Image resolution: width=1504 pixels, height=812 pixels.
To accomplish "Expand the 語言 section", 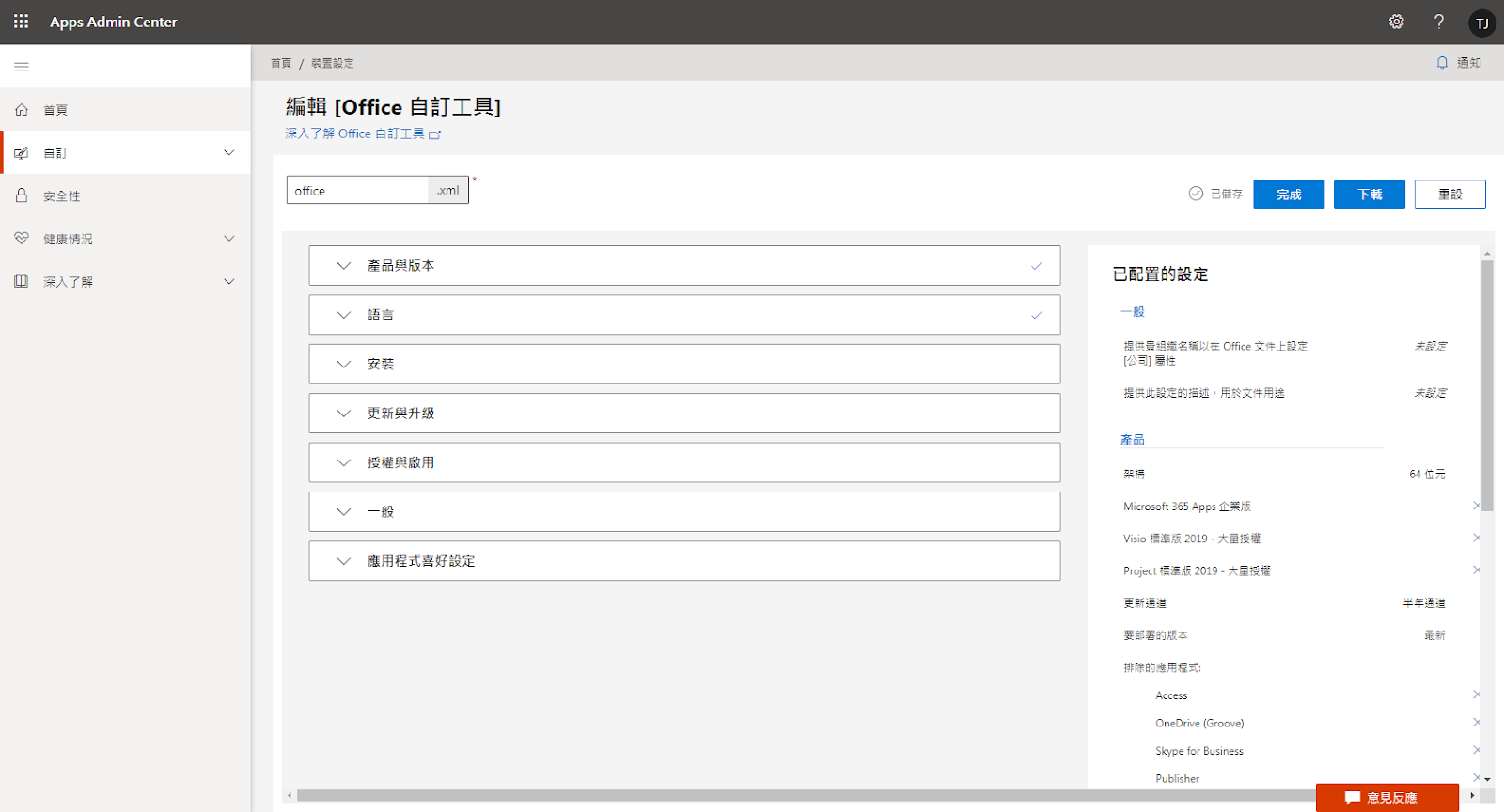I will point(684,315).
